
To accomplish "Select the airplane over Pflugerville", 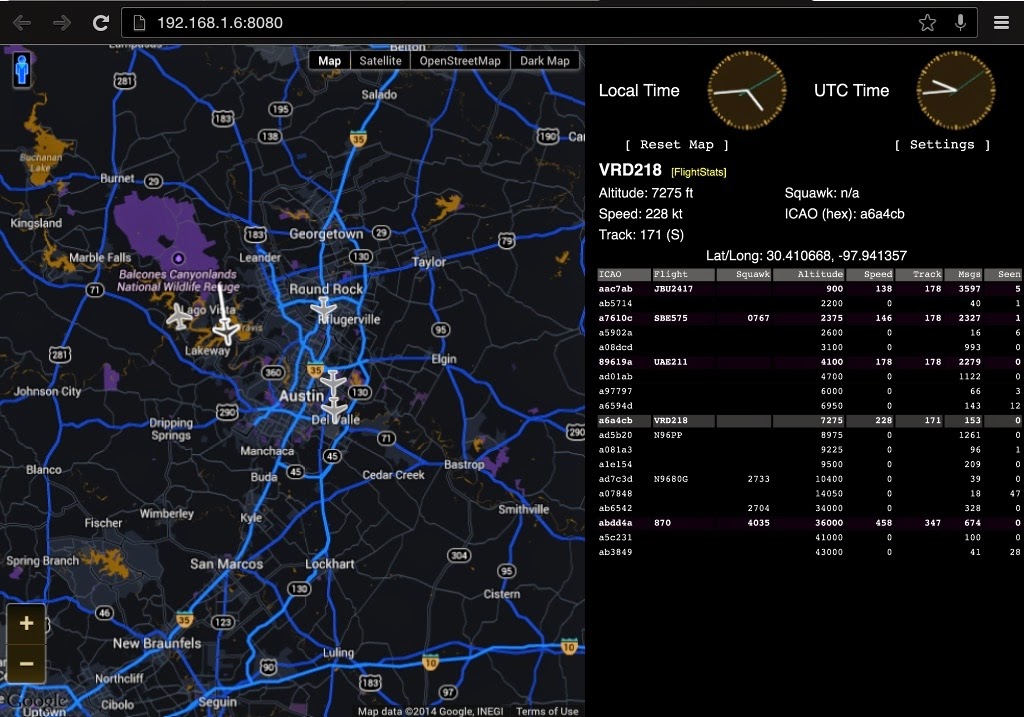I will (x=323, y=310).
